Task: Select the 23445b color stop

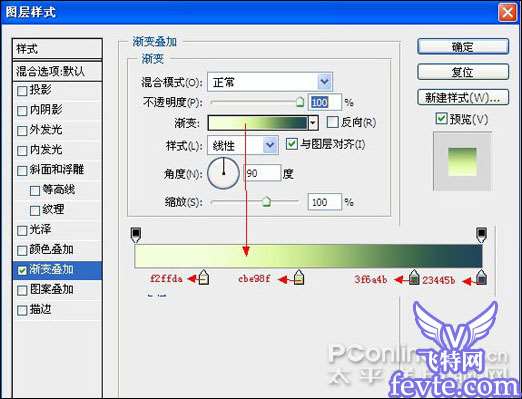Action: [x=481, y=278]
